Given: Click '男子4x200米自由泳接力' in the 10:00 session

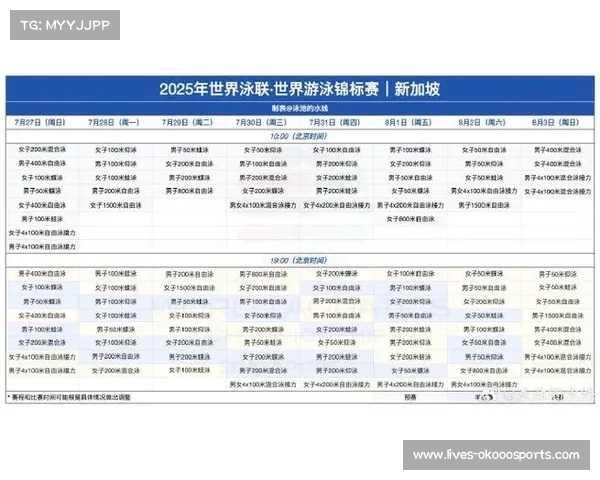Looking at the screenshot, I should [x=411, y=205].
